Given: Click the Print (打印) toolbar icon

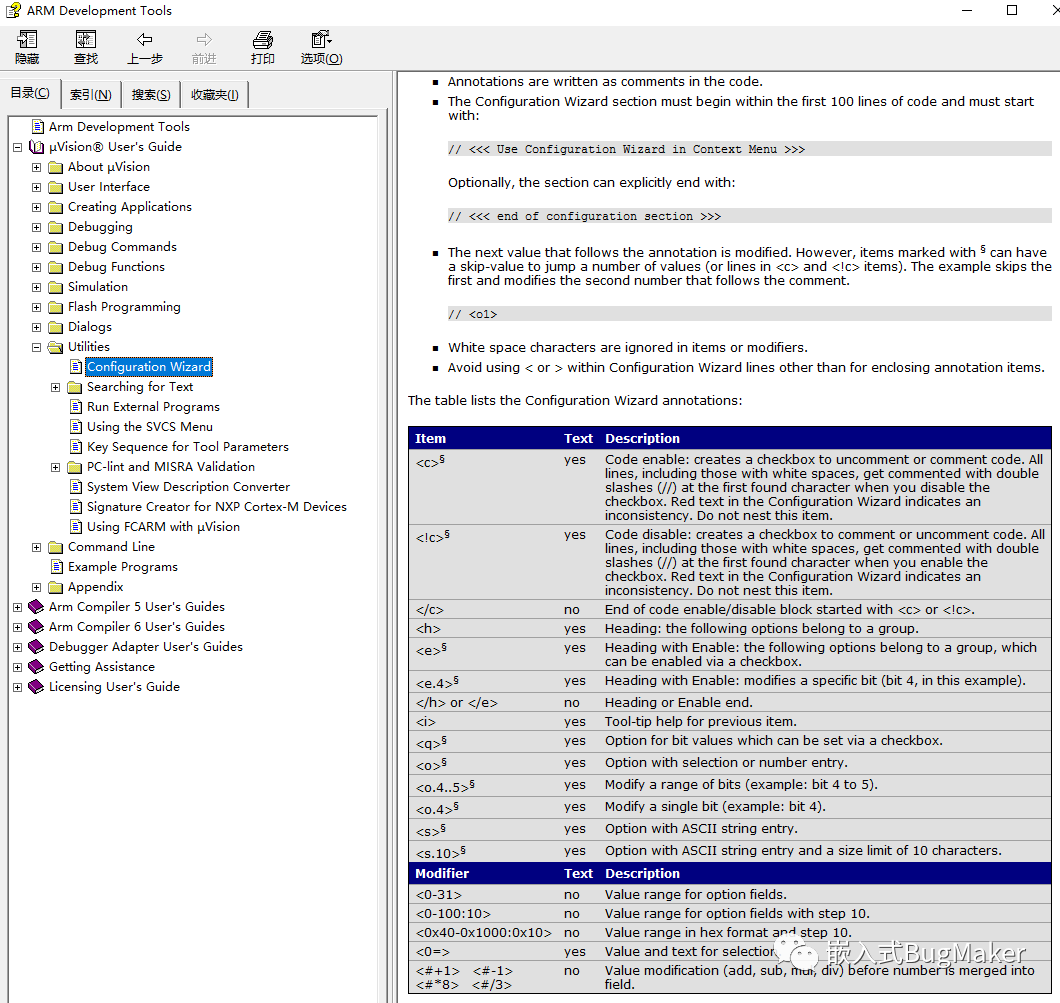Looking at the screenshot, I should (x=263, y=40).
